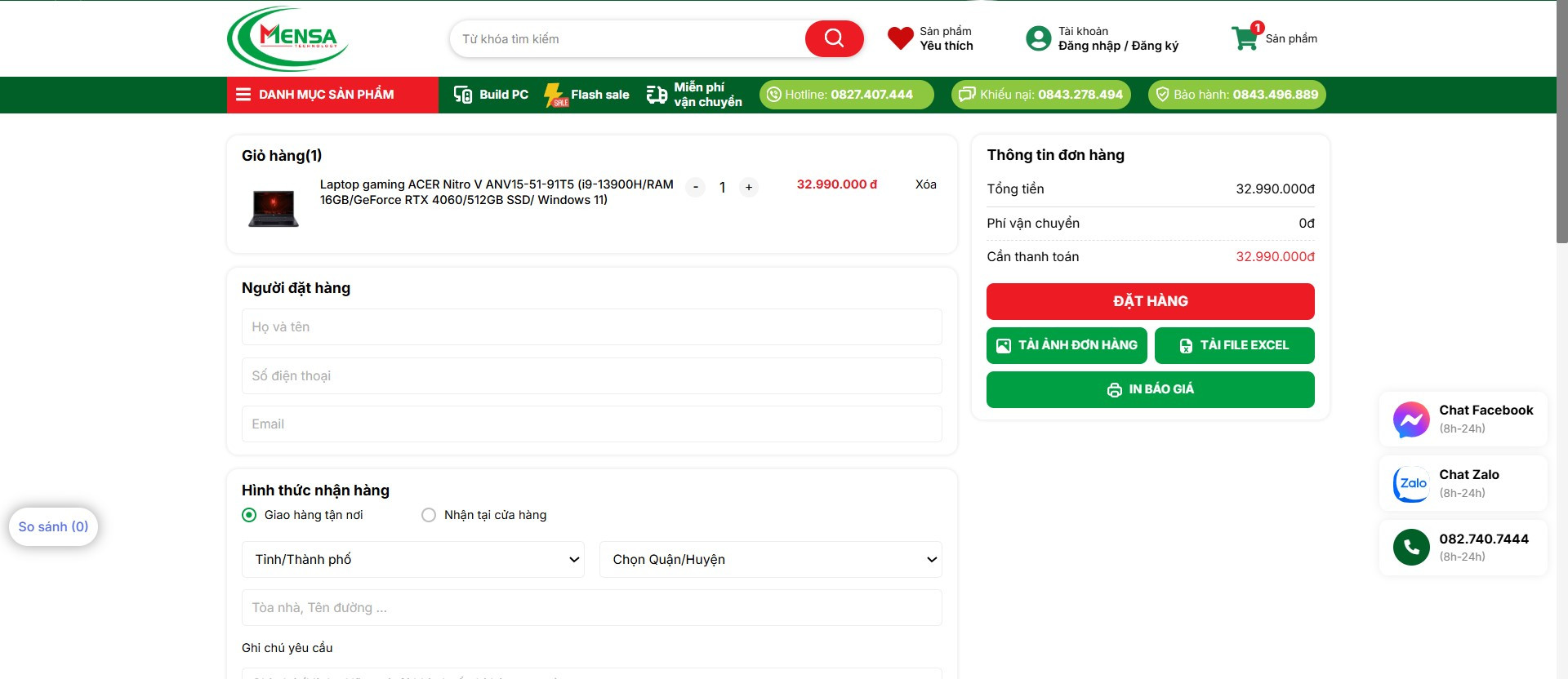This screenshot has width=1568, height=679.
Task: Click the image icon on Tải ảnh đơn hàng
Action: point(1004,346)
